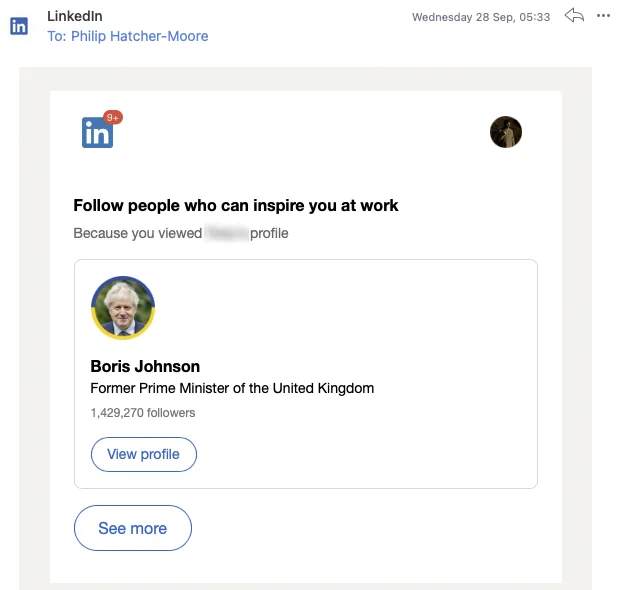
Task: Click the 'Follow people who can inspire you' heading
Action: pyautogui.click(x=236, y=206)
